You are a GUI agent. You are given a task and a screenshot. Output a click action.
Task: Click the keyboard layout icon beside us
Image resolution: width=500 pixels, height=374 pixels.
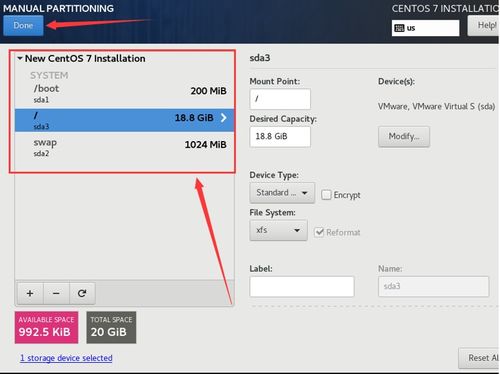tap(399, 28)
